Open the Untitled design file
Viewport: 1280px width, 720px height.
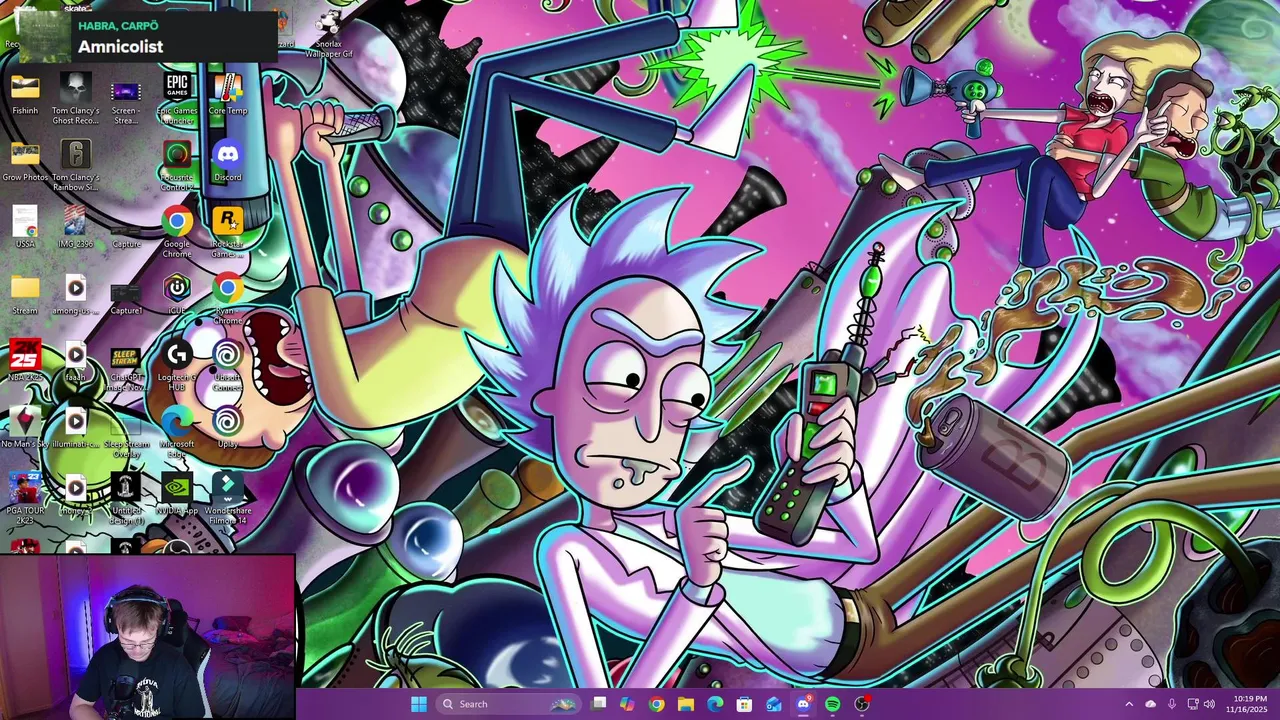(126, 499)
